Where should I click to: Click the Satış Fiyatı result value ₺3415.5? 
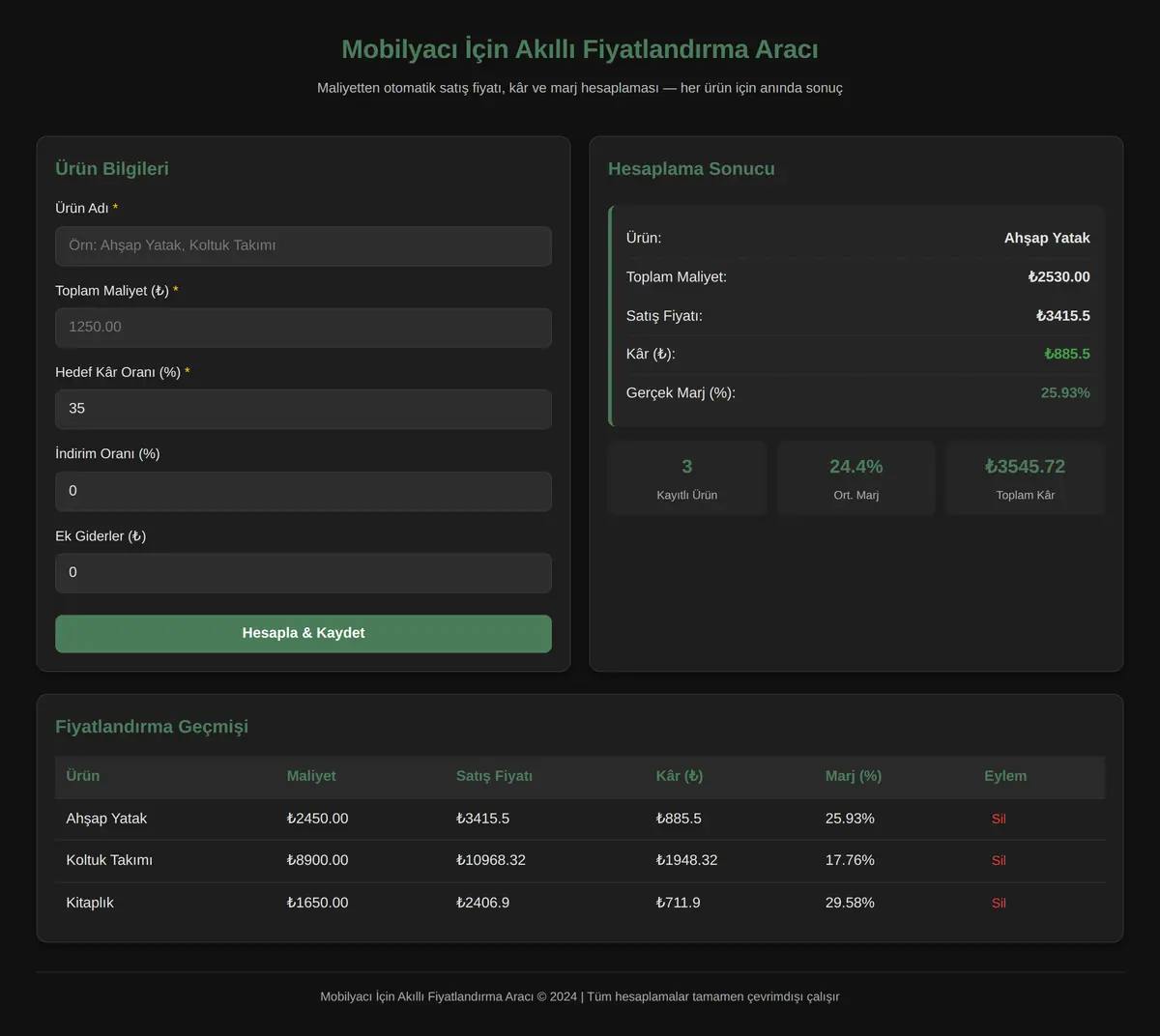(1063, 316)
